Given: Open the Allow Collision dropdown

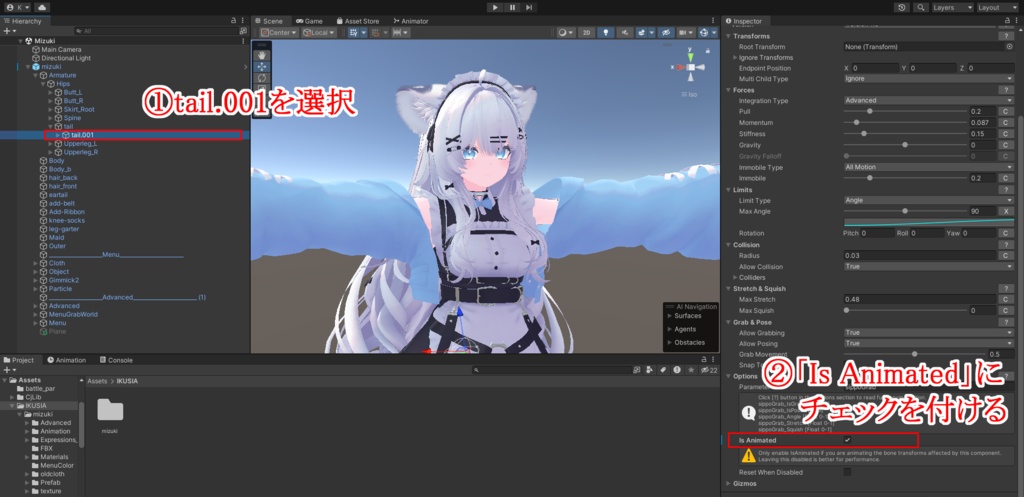Looking at the screenshot, I should point(928,266).
